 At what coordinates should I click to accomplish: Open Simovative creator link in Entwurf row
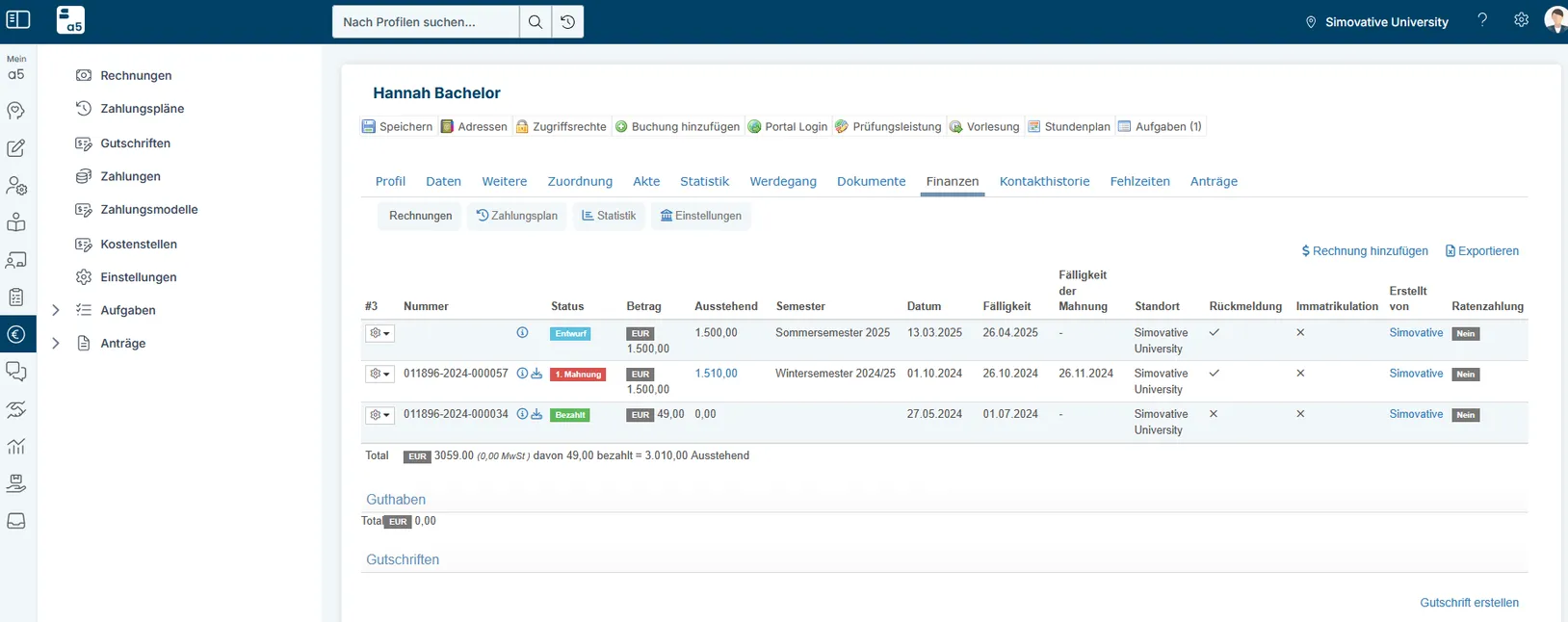pyautogui.click(x=1416, y=332)
